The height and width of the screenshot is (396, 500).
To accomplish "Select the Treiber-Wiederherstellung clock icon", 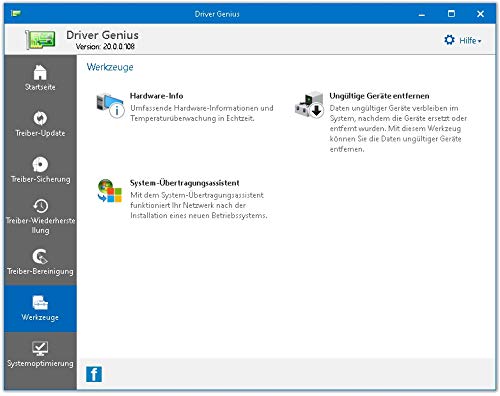I will click(x=40, y=206).
